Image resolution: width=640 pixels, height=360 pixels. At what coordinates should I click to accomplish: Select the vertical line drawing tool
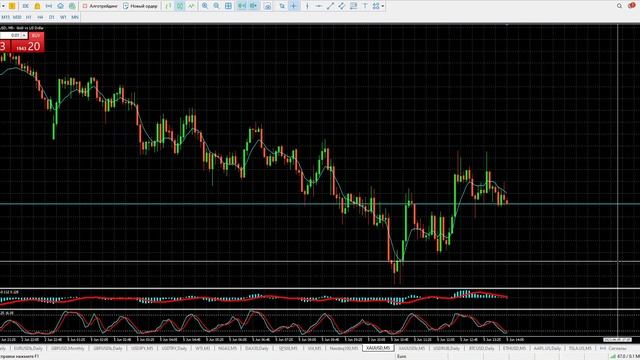pos(307,6)
